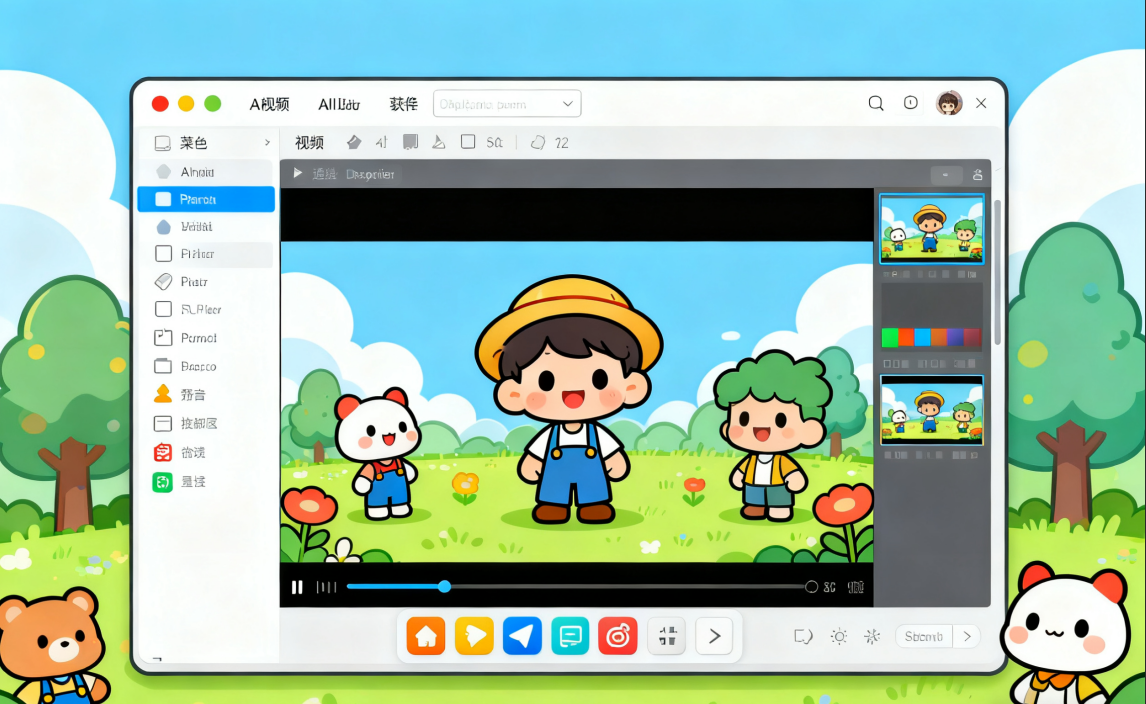Click the pill-shaped text button at bottom right
This screenshot has width=1146, height=704.
[923, 636]
